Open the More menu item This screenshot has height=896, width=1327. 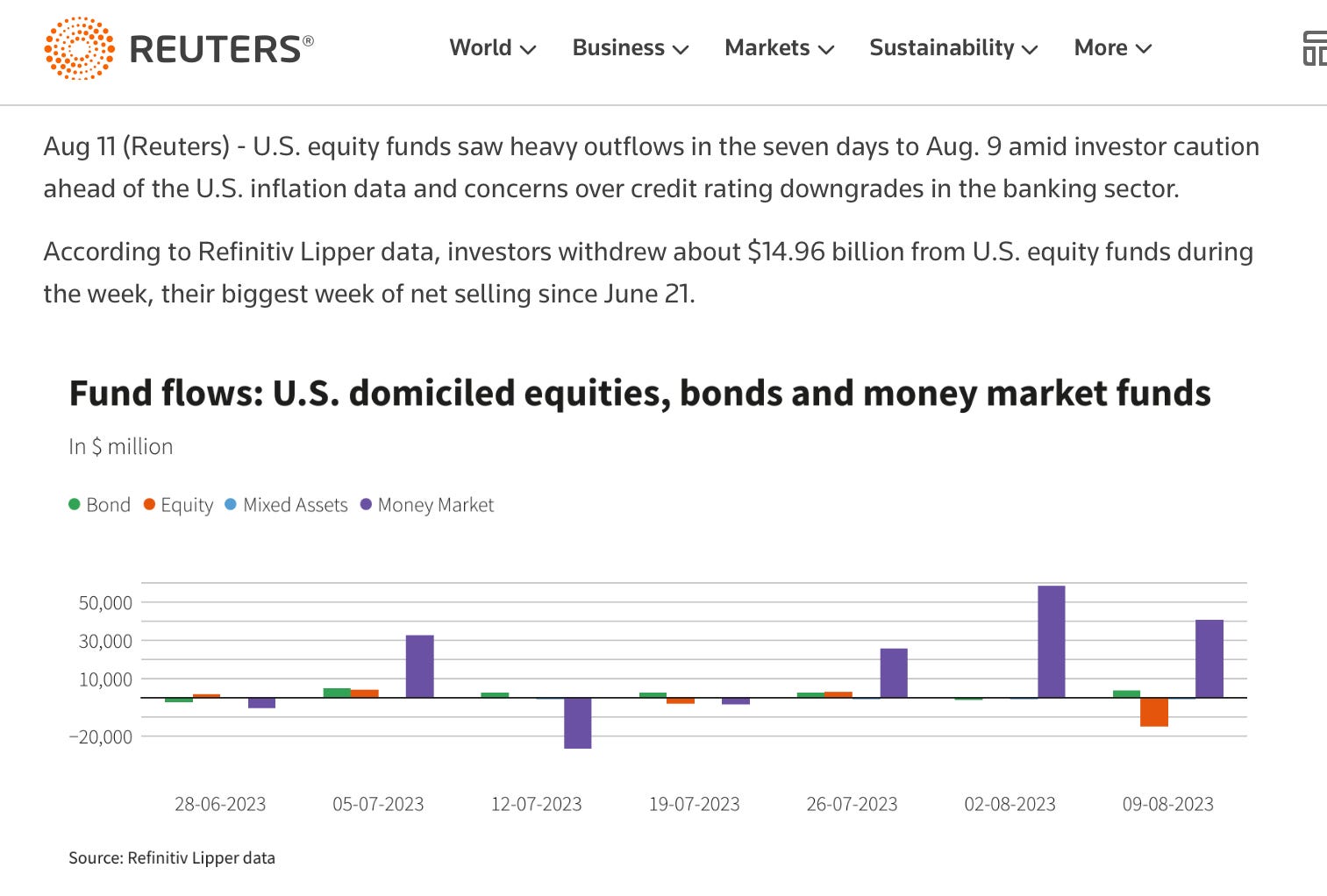pos(1100,49)
